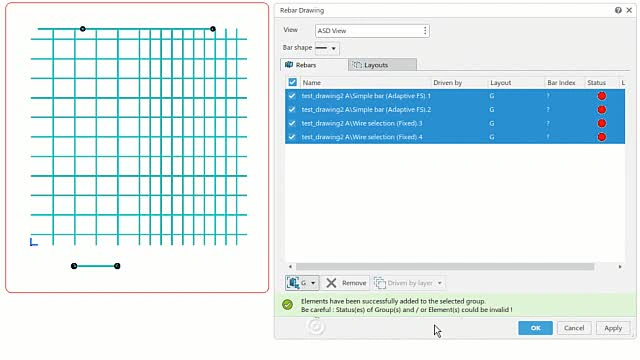This screenshot has width=640, height=360.
Task: Open the ASD View options menu
Action: (425, 31)
